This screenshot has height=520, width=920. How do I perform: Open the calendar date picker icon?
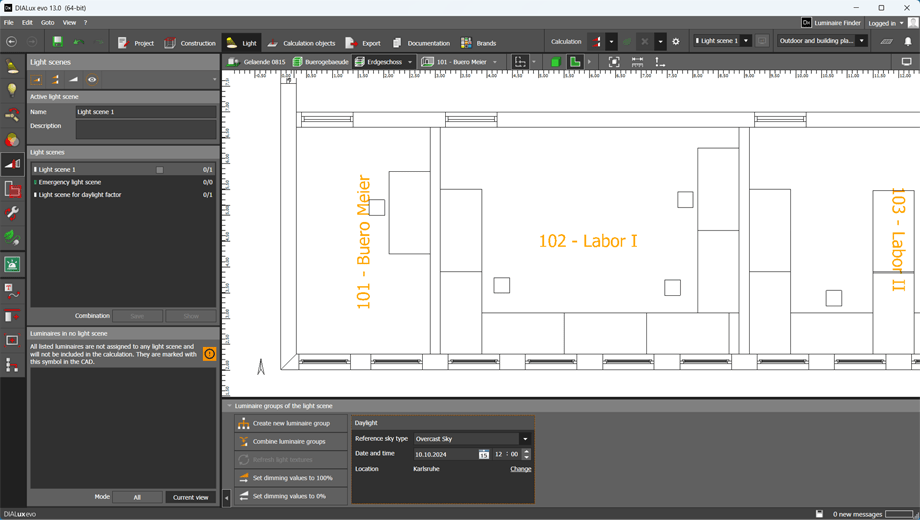click(x=483, y=454)
